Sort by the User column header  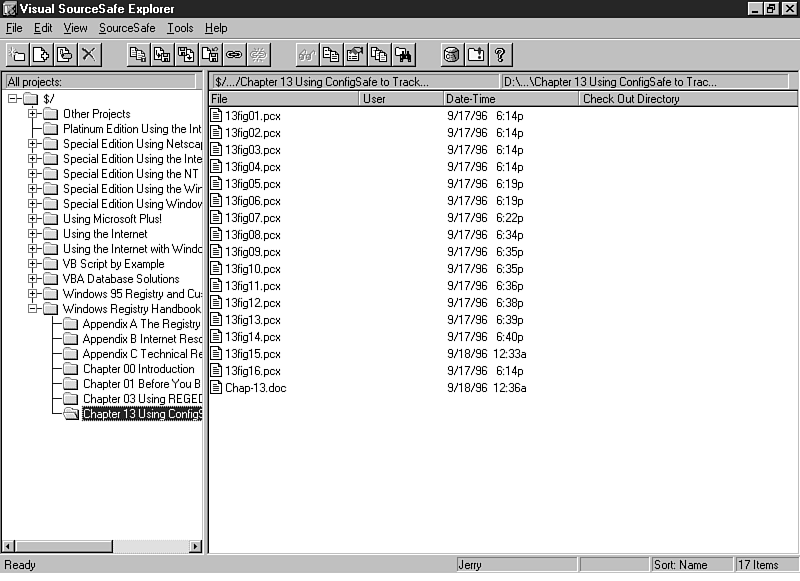tap(402, 98)
